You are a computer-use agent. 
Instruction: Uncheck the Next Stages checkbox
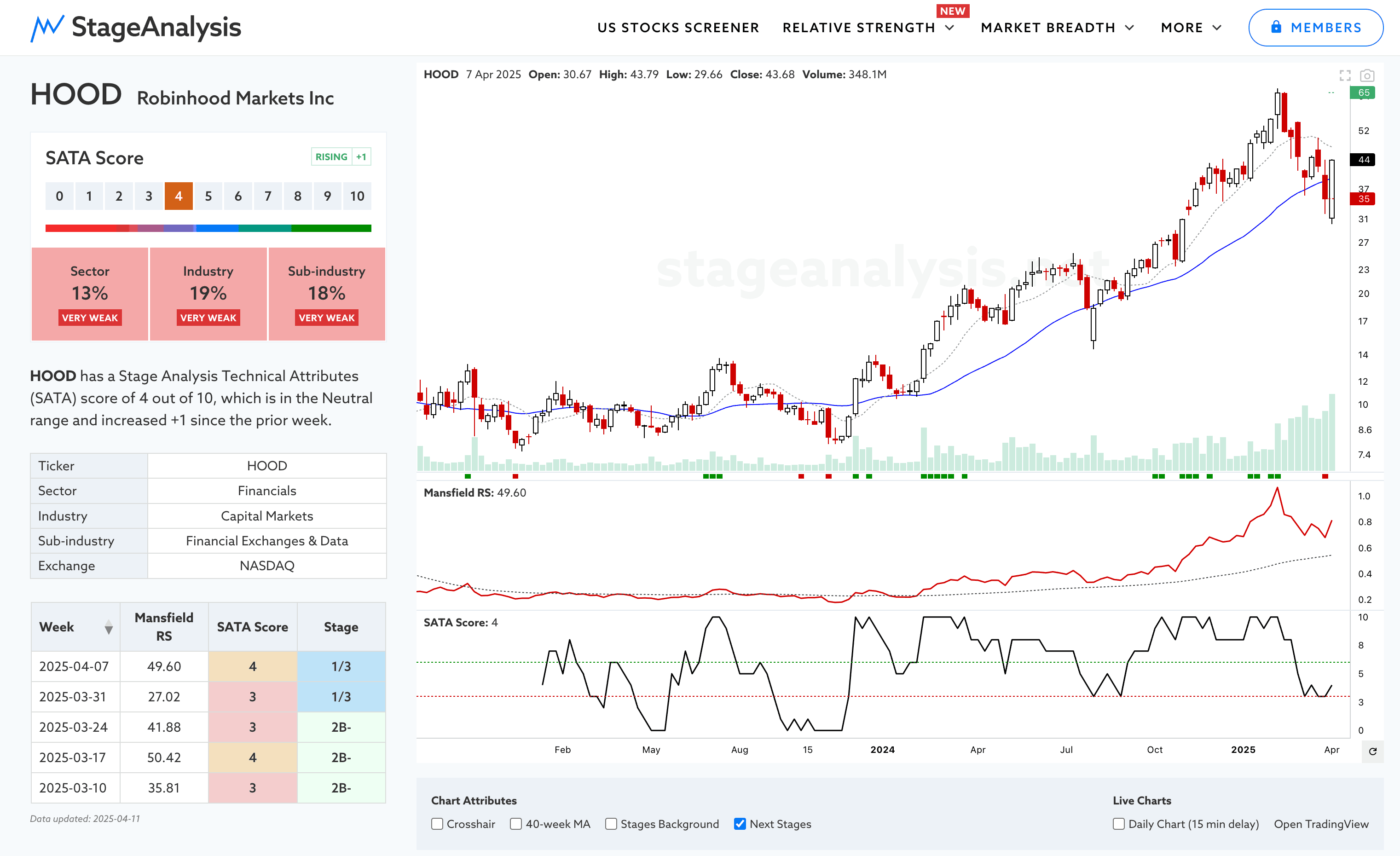[x=740, y=824]
